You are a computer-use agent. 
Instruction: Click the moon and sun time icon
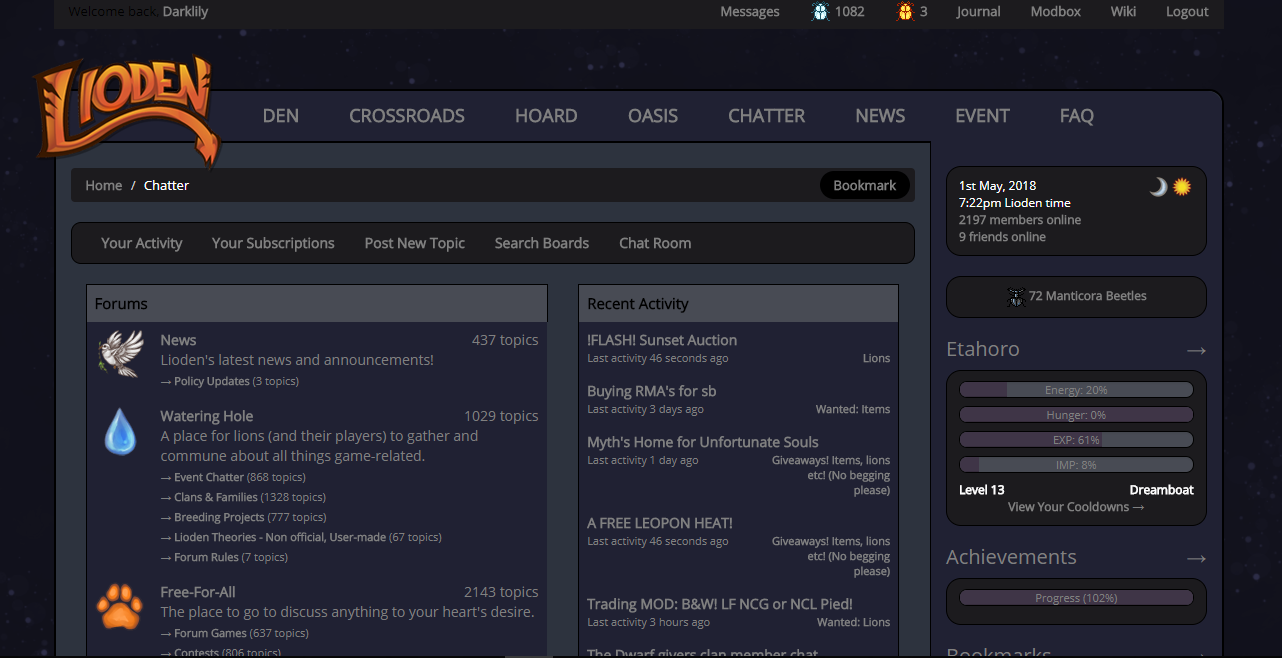(1170, 187)
